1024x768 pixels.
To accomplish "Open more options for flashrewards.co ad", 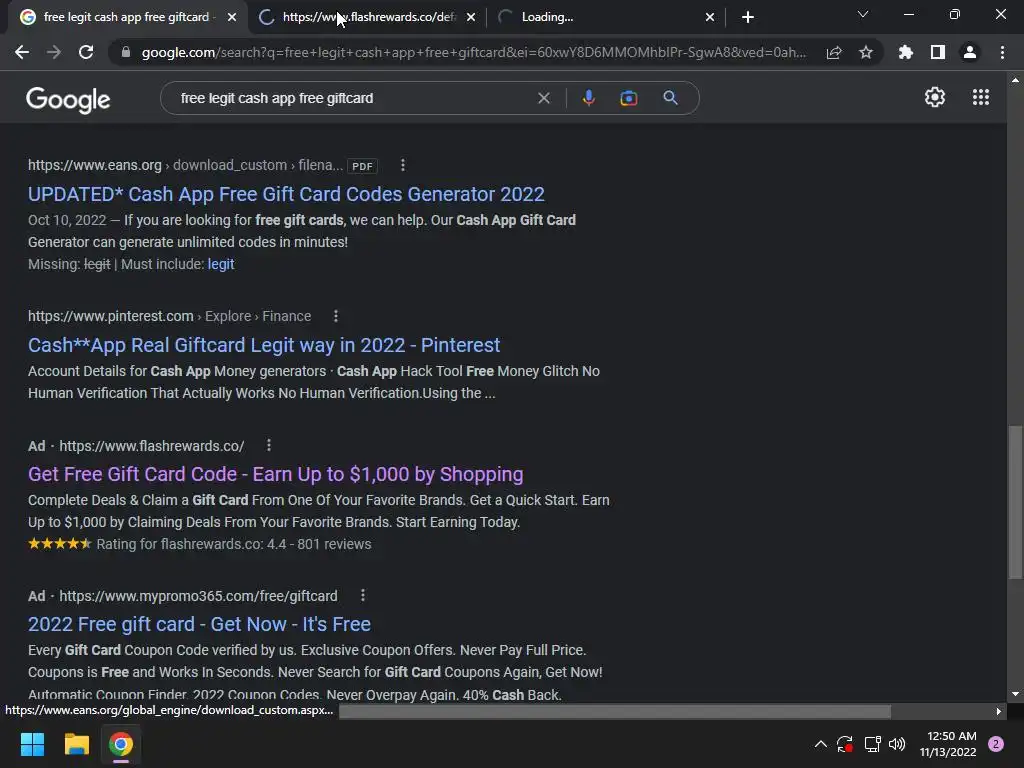I will coord(268,445).
